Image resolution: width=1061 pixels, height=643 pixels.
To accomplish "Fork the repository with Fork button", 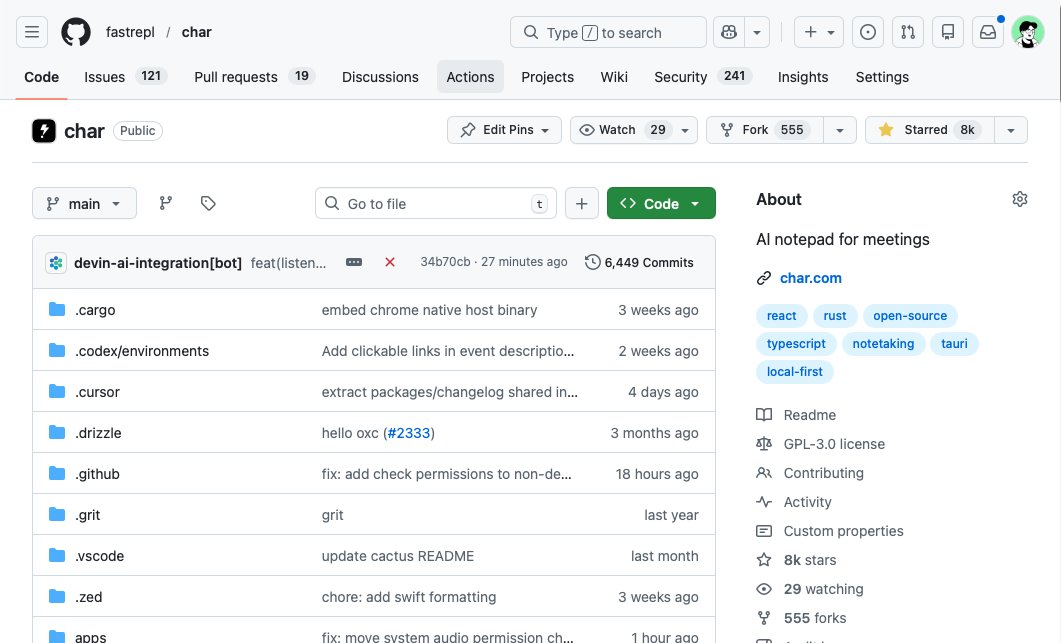I will pos(765,130).
